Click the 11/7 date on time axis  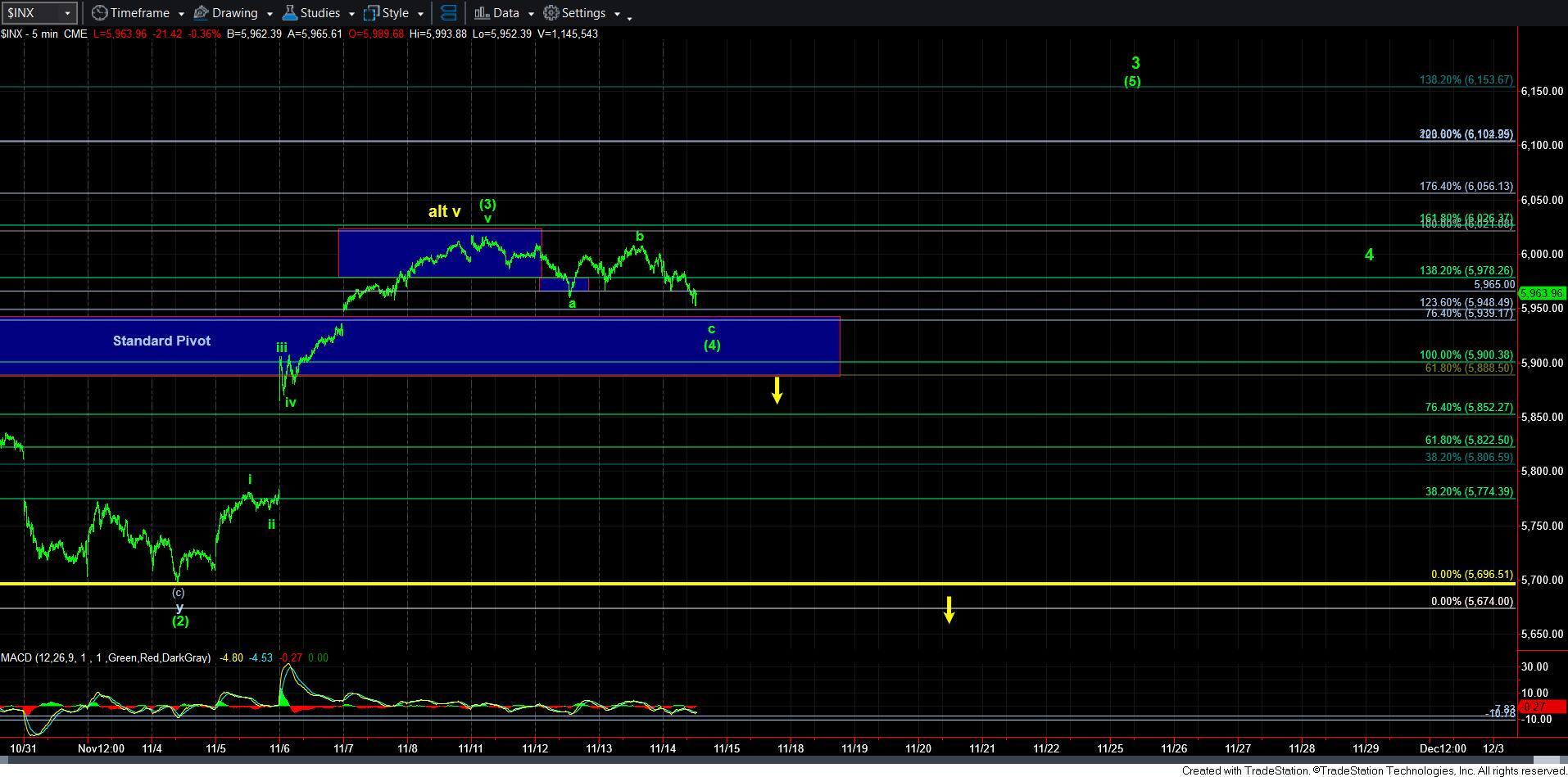343,748
